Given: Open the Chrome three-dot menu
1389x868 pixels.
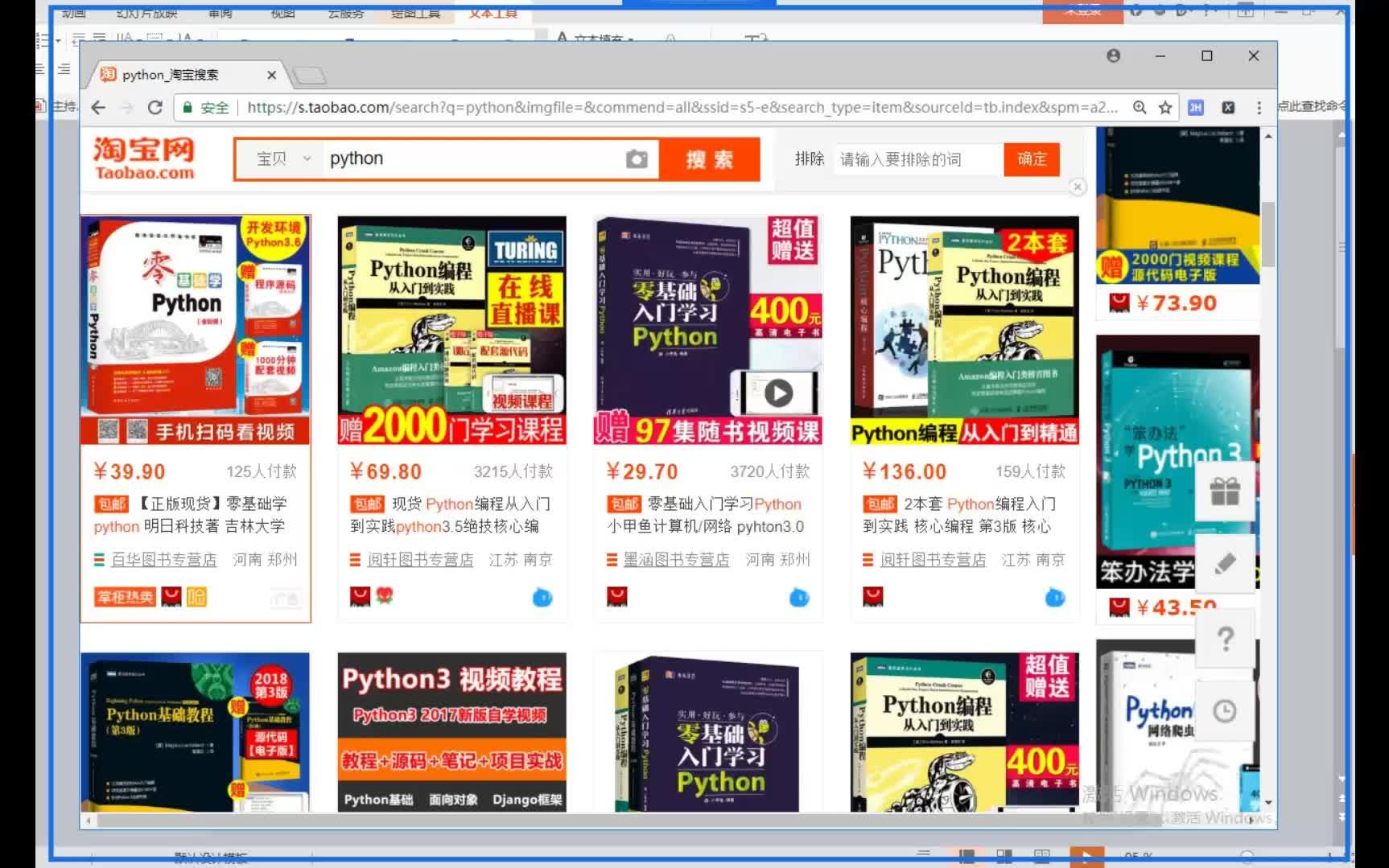Looking at the screenshot, I should pyautogui.click(x=1259, y=108).
